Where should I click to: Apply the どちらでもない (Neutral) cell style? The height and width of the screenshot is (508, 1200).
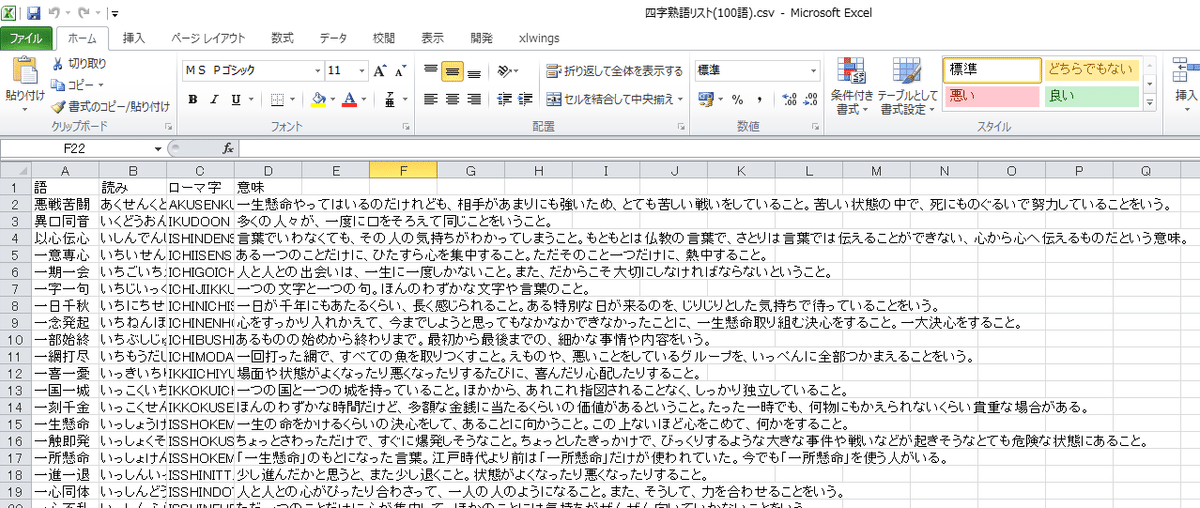1091,69
